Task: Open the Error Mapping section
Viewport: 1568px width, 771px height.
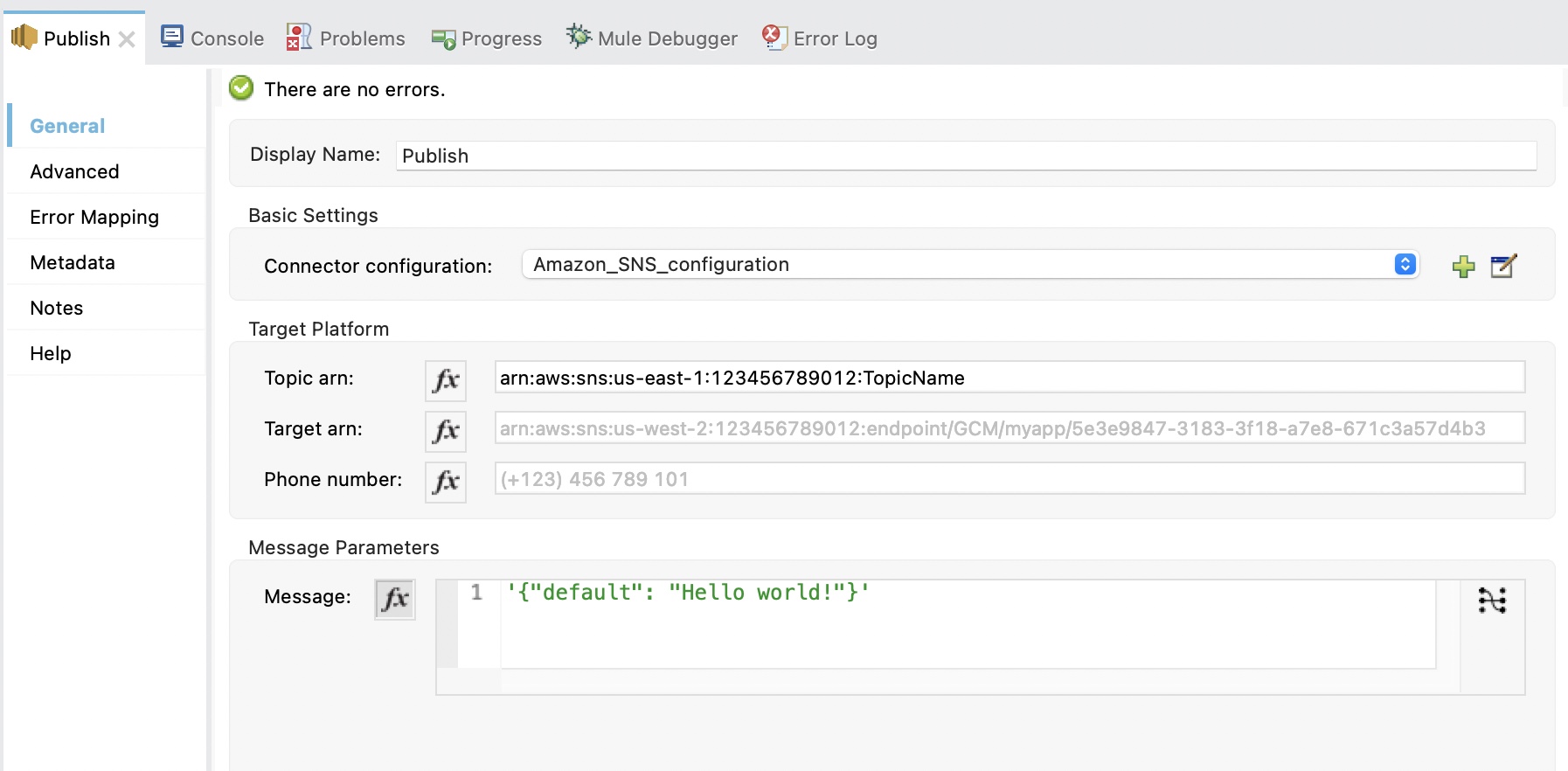Action: point(94,217)
